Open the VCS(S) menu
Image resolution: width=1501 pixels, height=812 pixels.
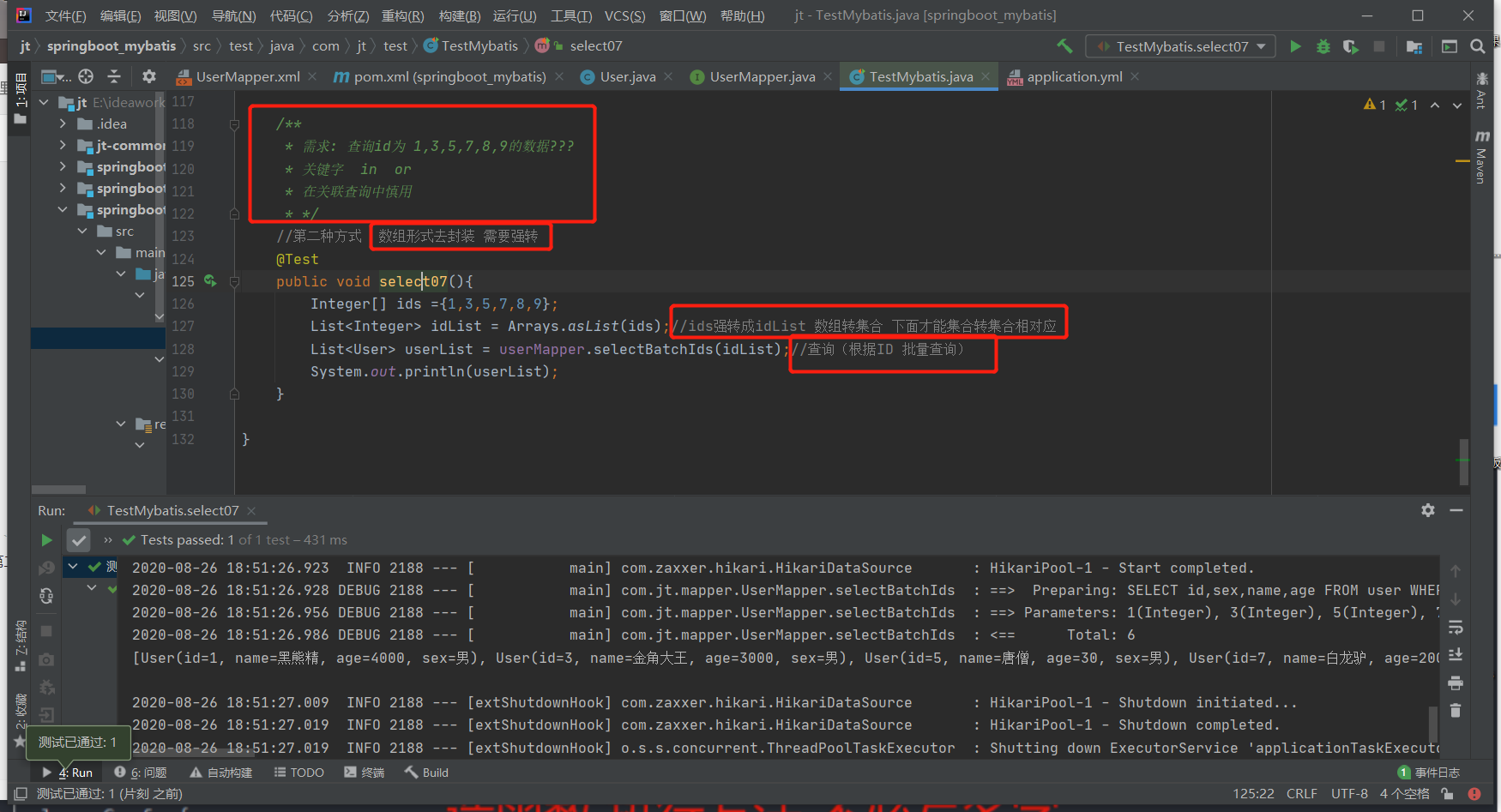click(624, 15)
